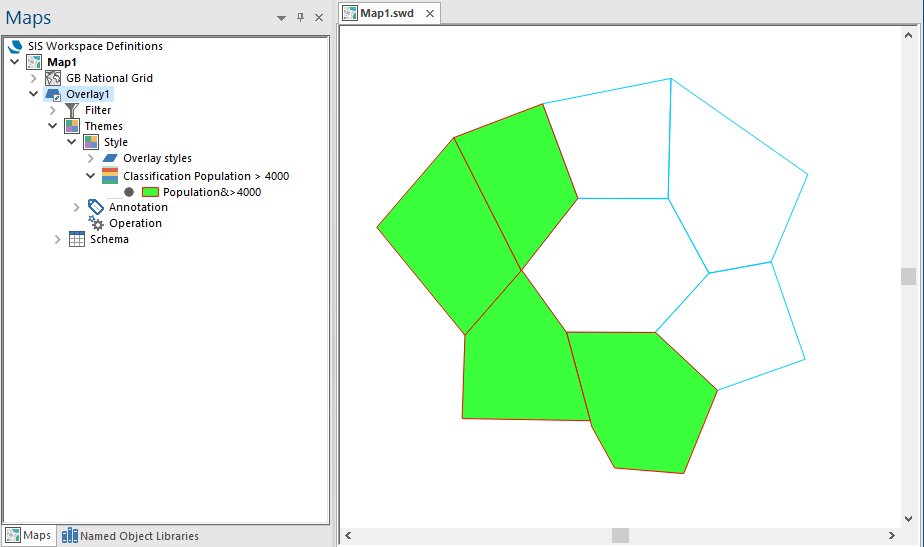Collapse the Overlay1 tree node

click(x=34, y=94)
